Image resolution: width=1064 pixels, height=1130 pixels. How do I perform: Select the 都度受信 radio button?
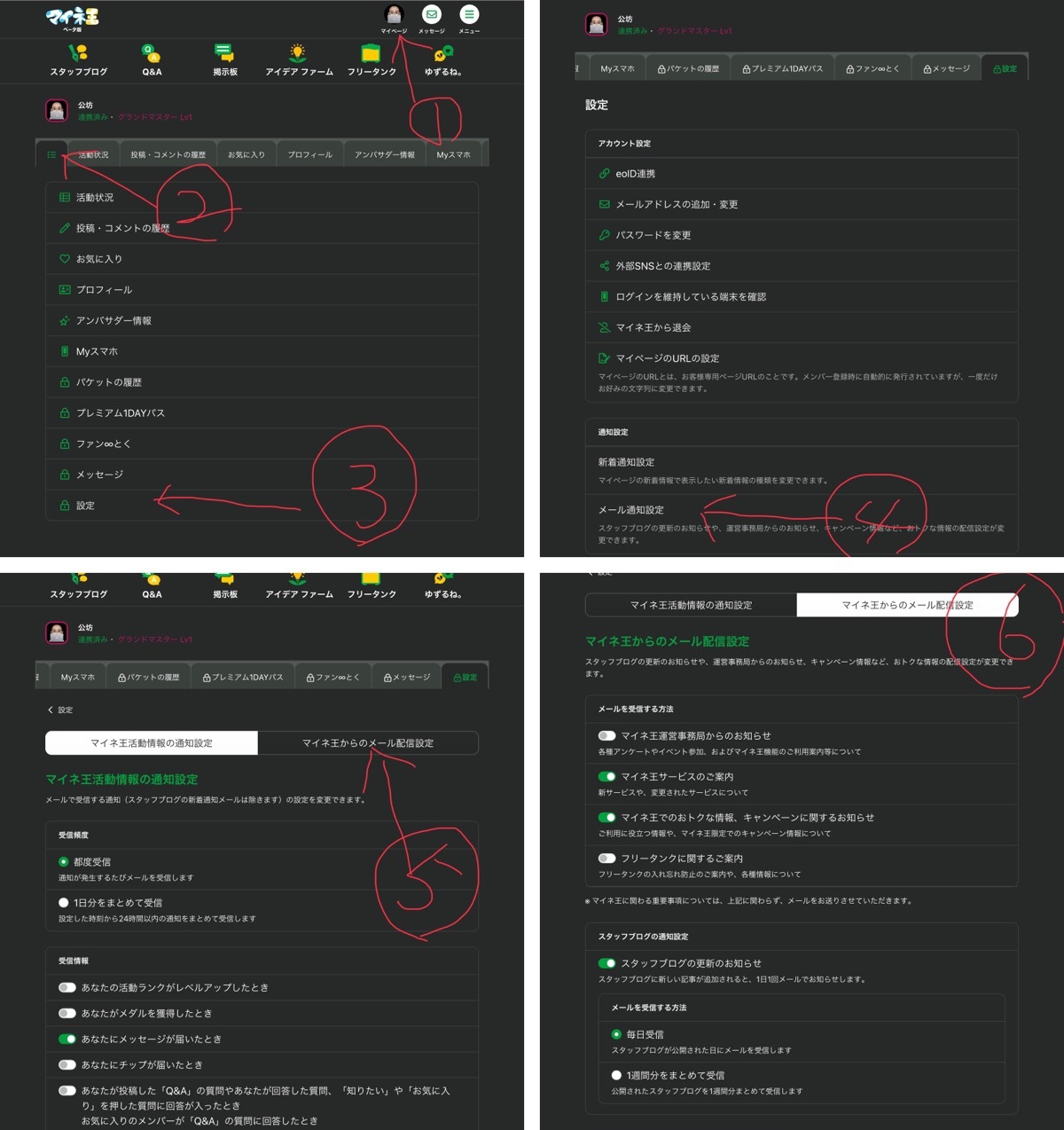point(63,861)
